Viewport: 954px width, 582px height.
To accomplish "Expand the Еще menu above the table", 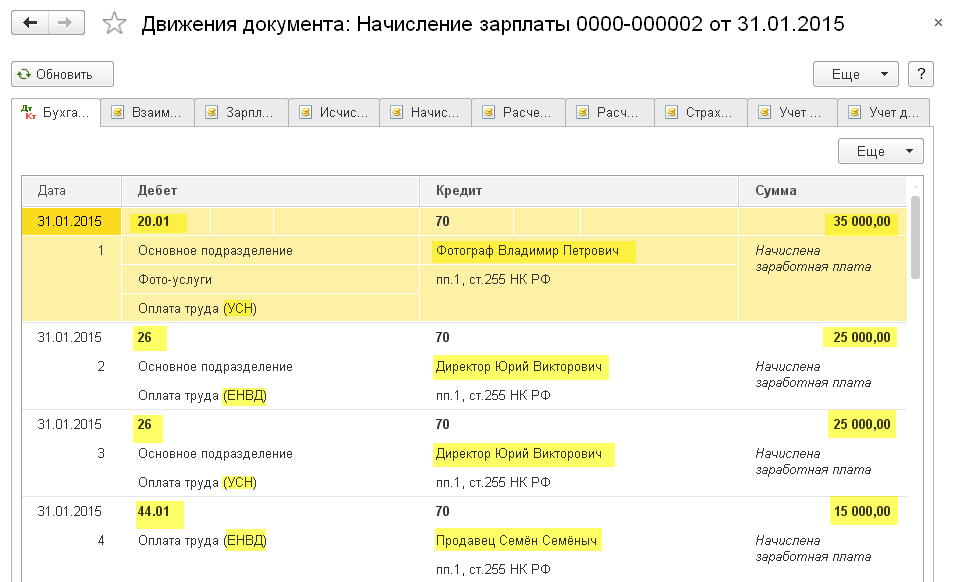I will coord(880,151).
